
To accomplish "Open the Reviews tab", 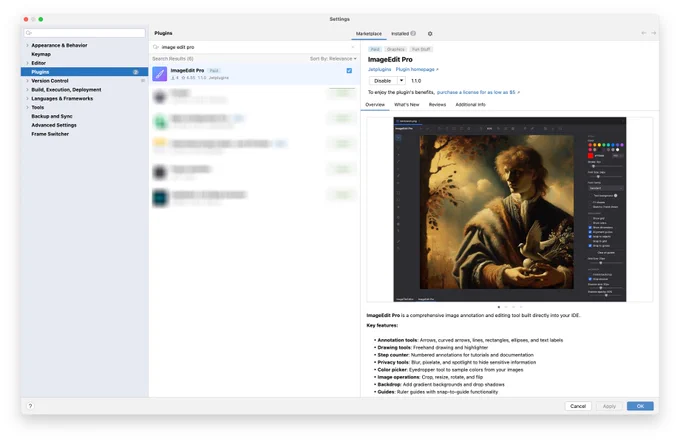I will [x=437, y=105].
